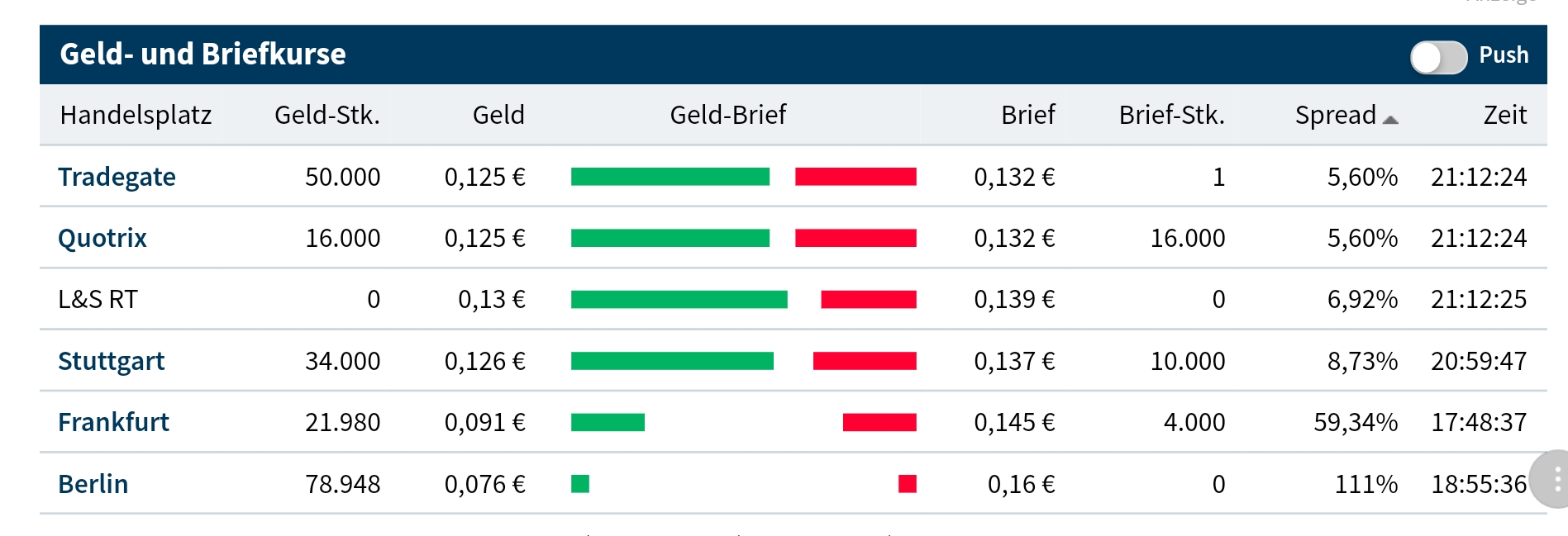Open the Tradegate exchange link

117,177
